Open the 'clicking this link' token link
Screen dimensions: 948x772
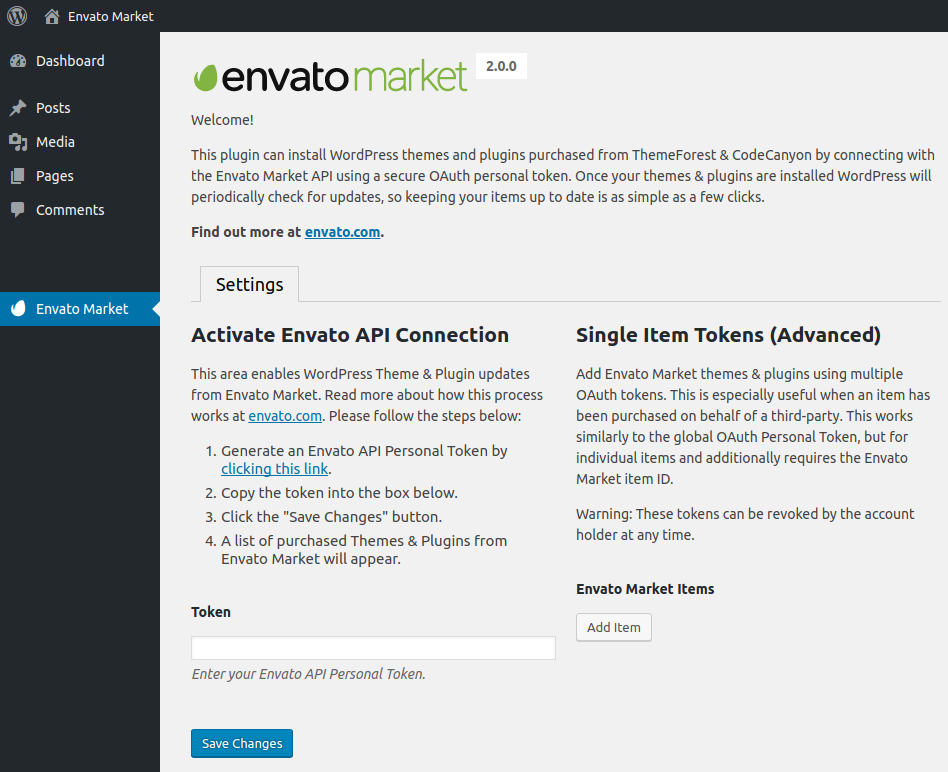(274, 469)
